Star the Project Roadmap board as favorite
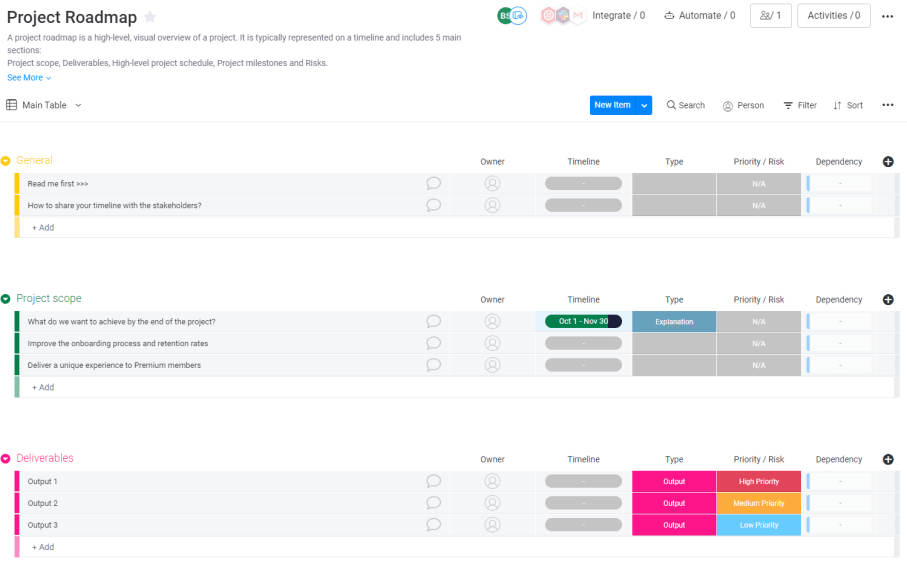The height and width of the screenshot is (567, 907). click(x=150, y=17)
